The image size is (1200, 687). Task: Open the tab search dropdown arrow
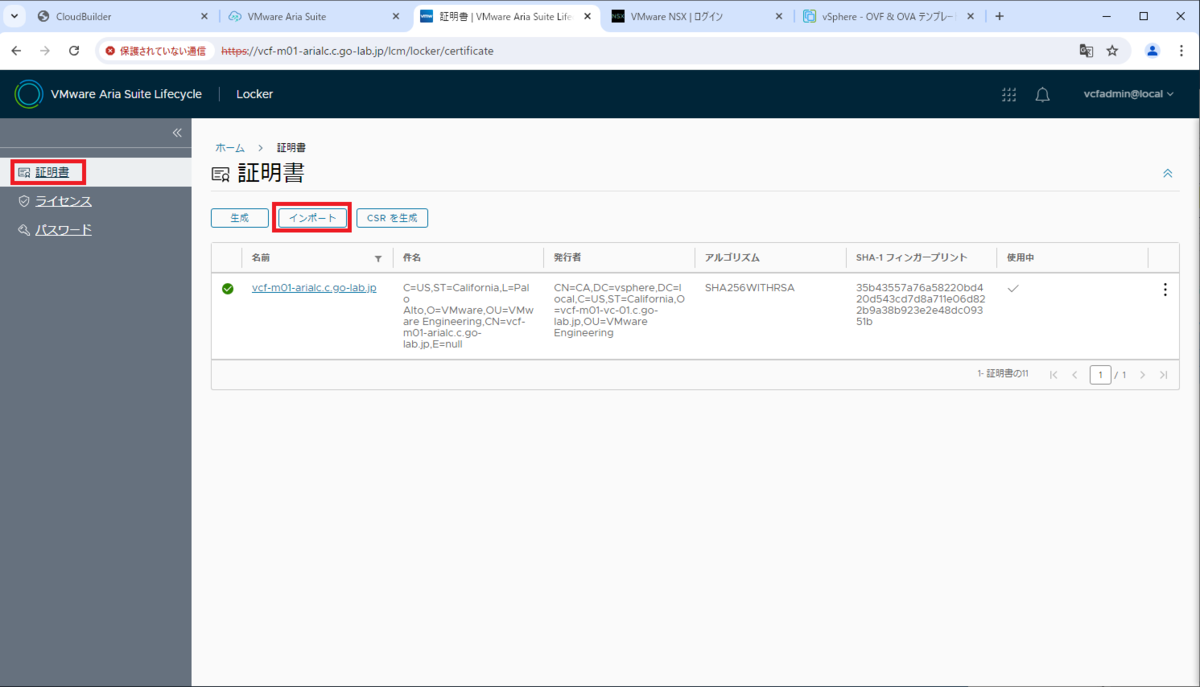pos(14,17)
